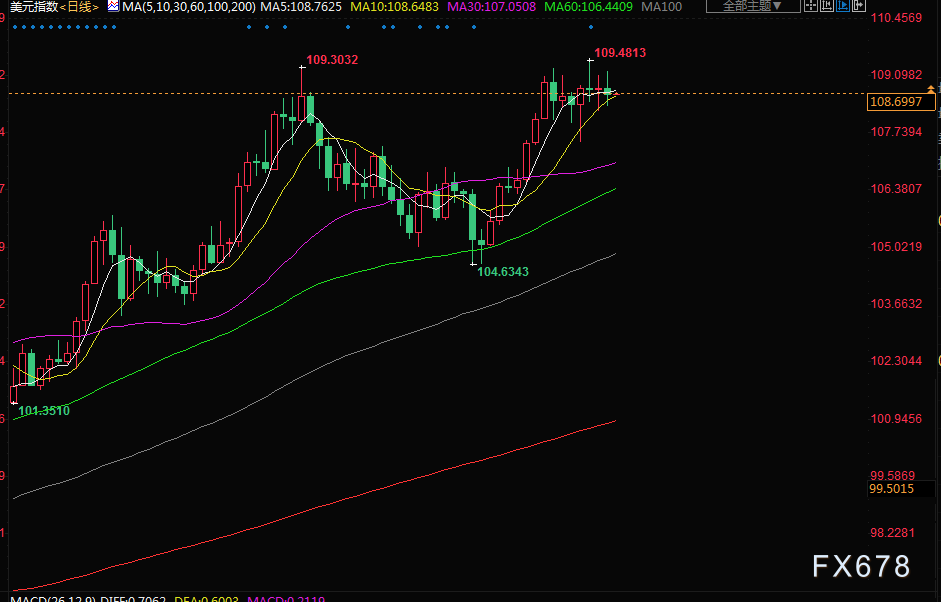Select the MA30:107.0508 legend entry

point(491,6)
